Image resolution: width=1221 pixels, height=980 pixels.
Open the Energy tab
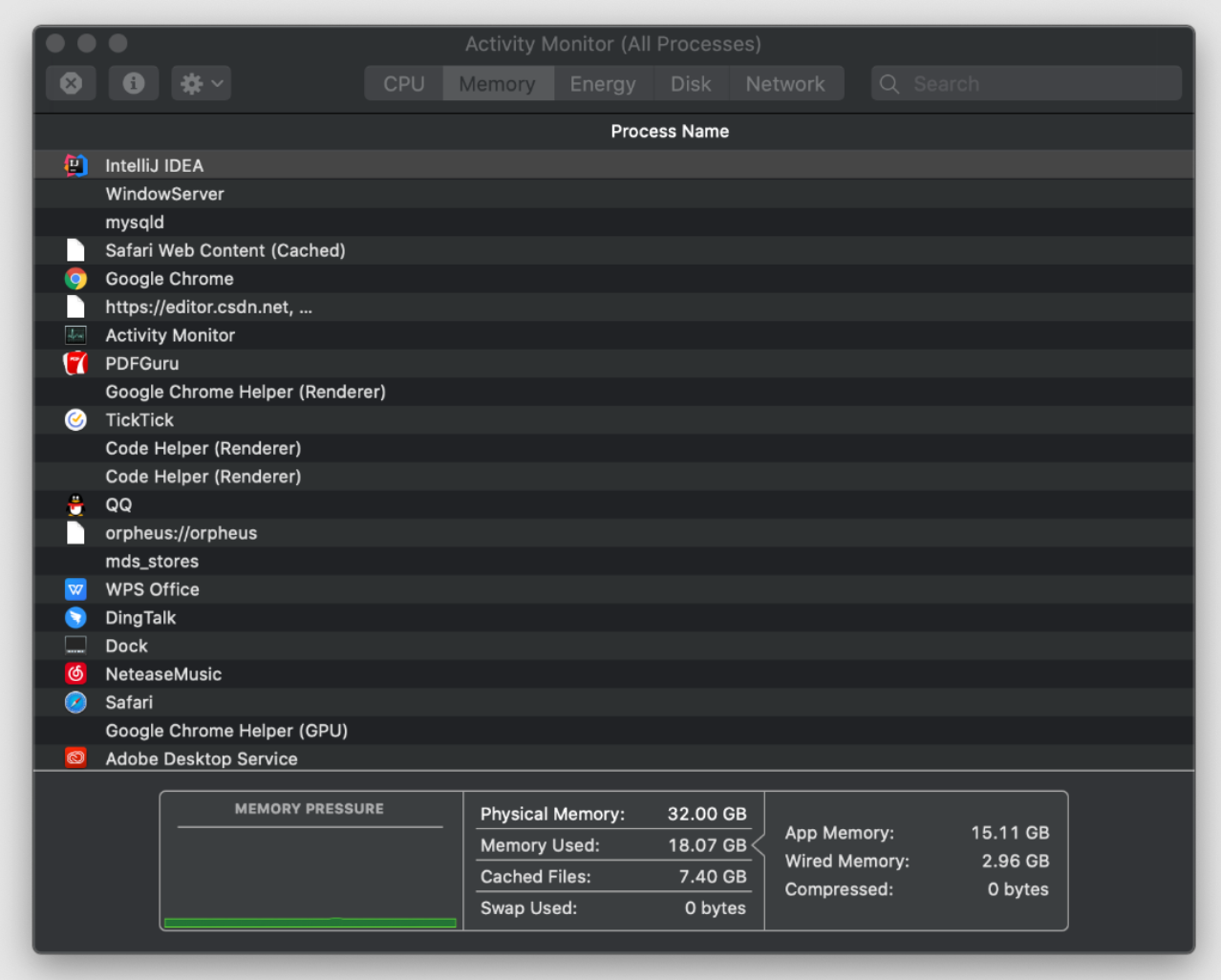pos(603,83)
